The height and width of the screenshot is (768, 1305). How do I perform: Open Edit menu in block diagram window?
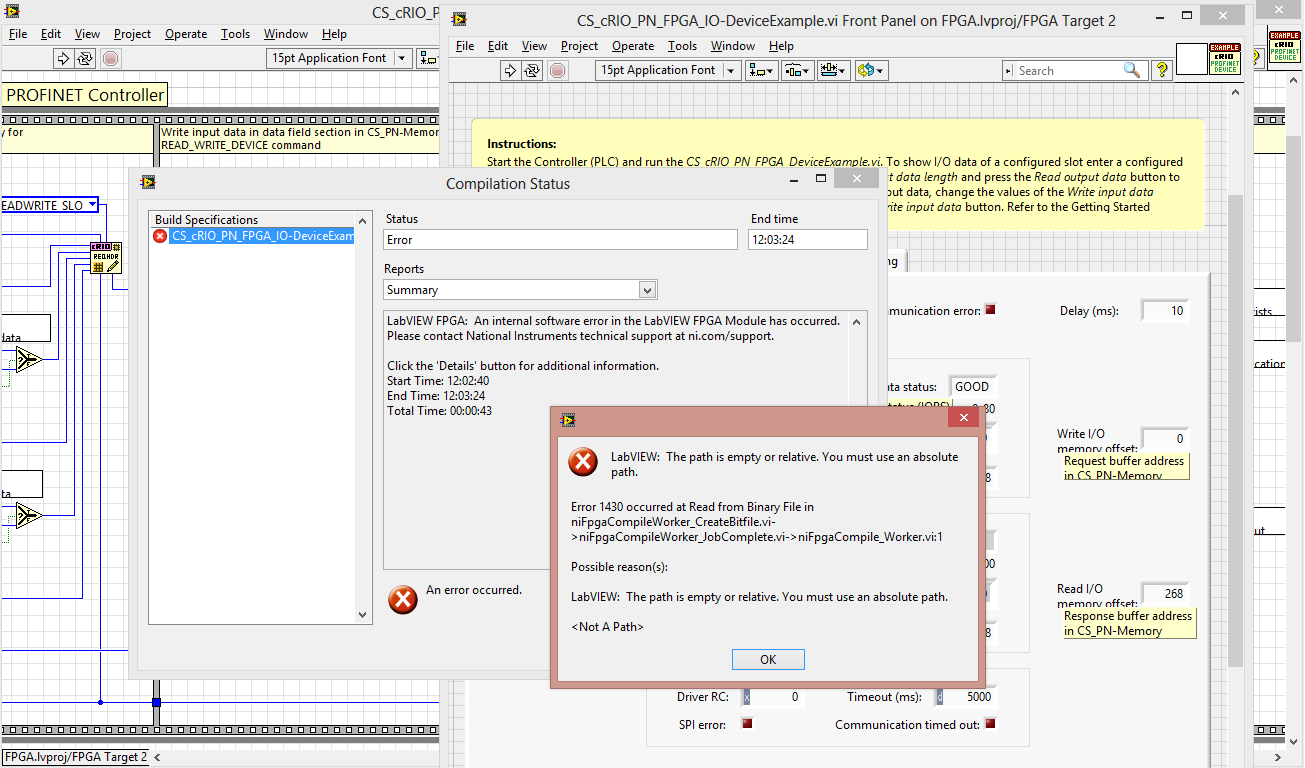(x=51, y=34)
